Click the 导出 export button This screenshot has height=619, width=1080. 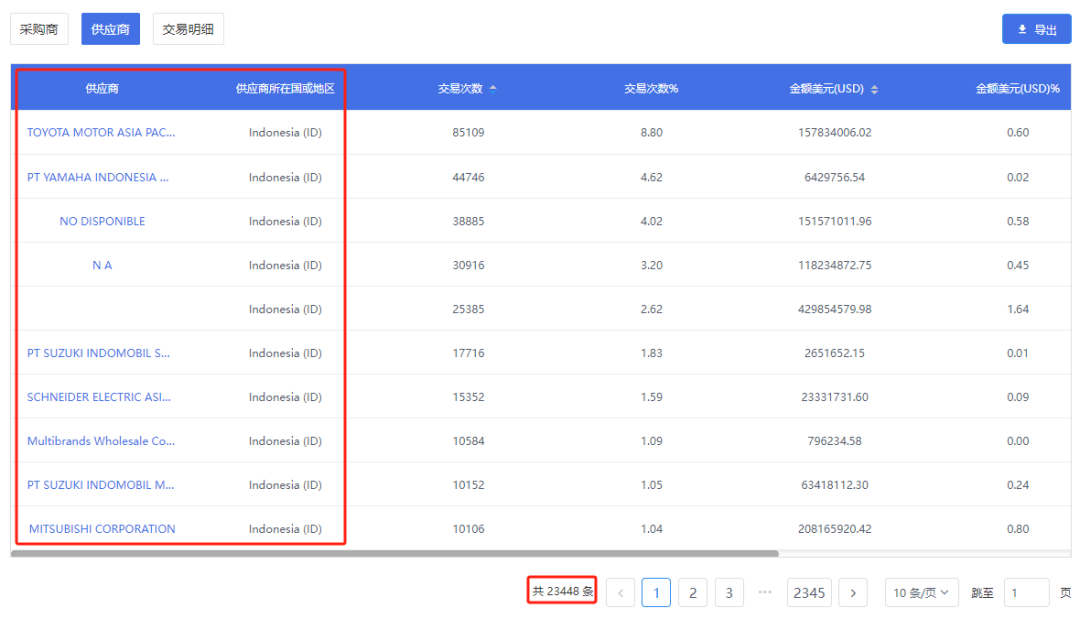(x=1036, y=29)
